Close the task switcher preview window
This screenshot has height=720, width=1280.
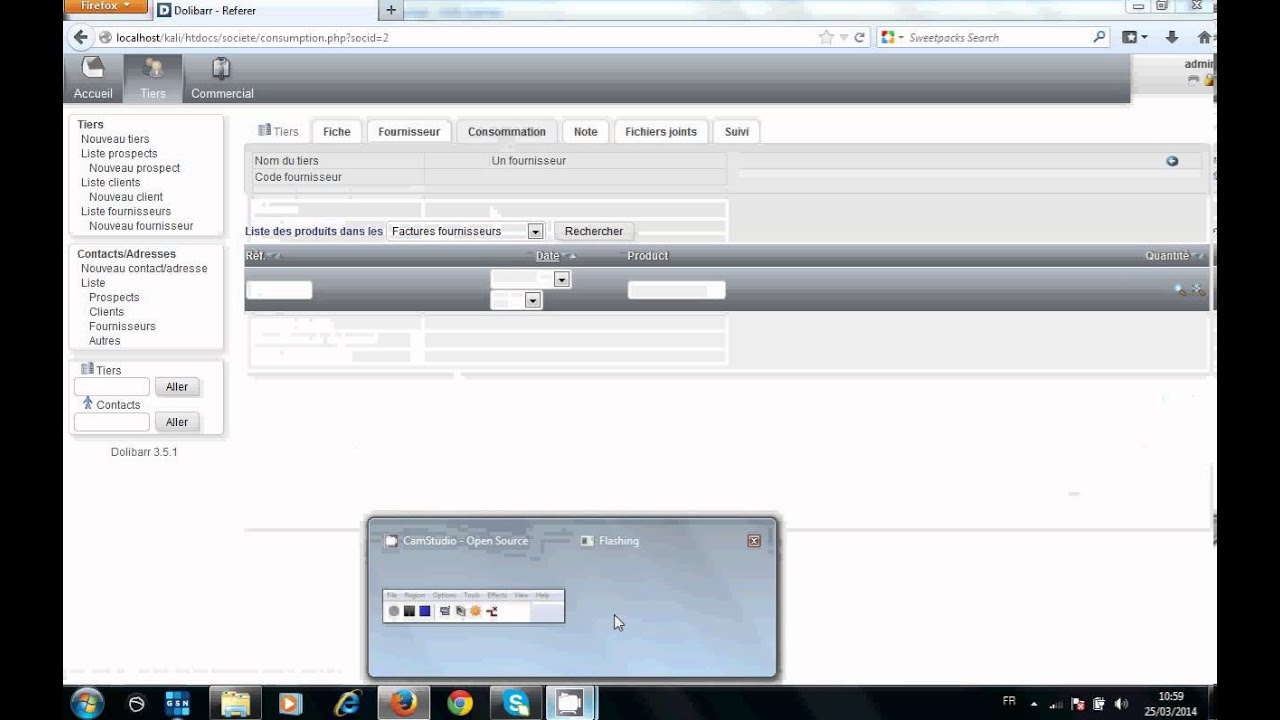click(754, 541)
